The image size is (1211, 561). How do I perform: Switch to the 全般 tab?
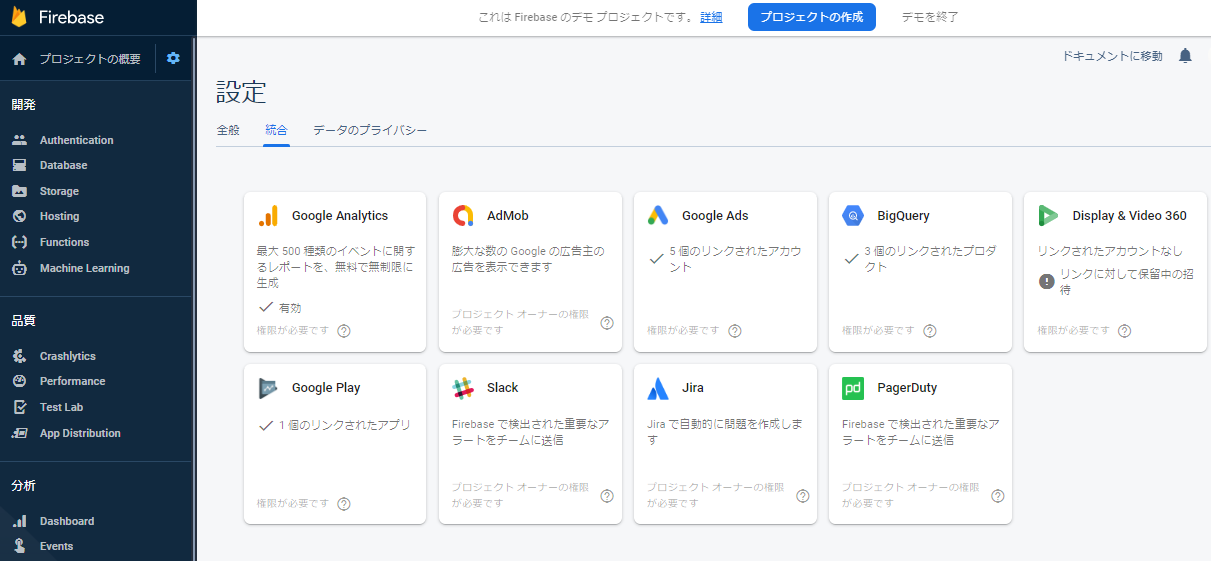(x=228, y=130)
